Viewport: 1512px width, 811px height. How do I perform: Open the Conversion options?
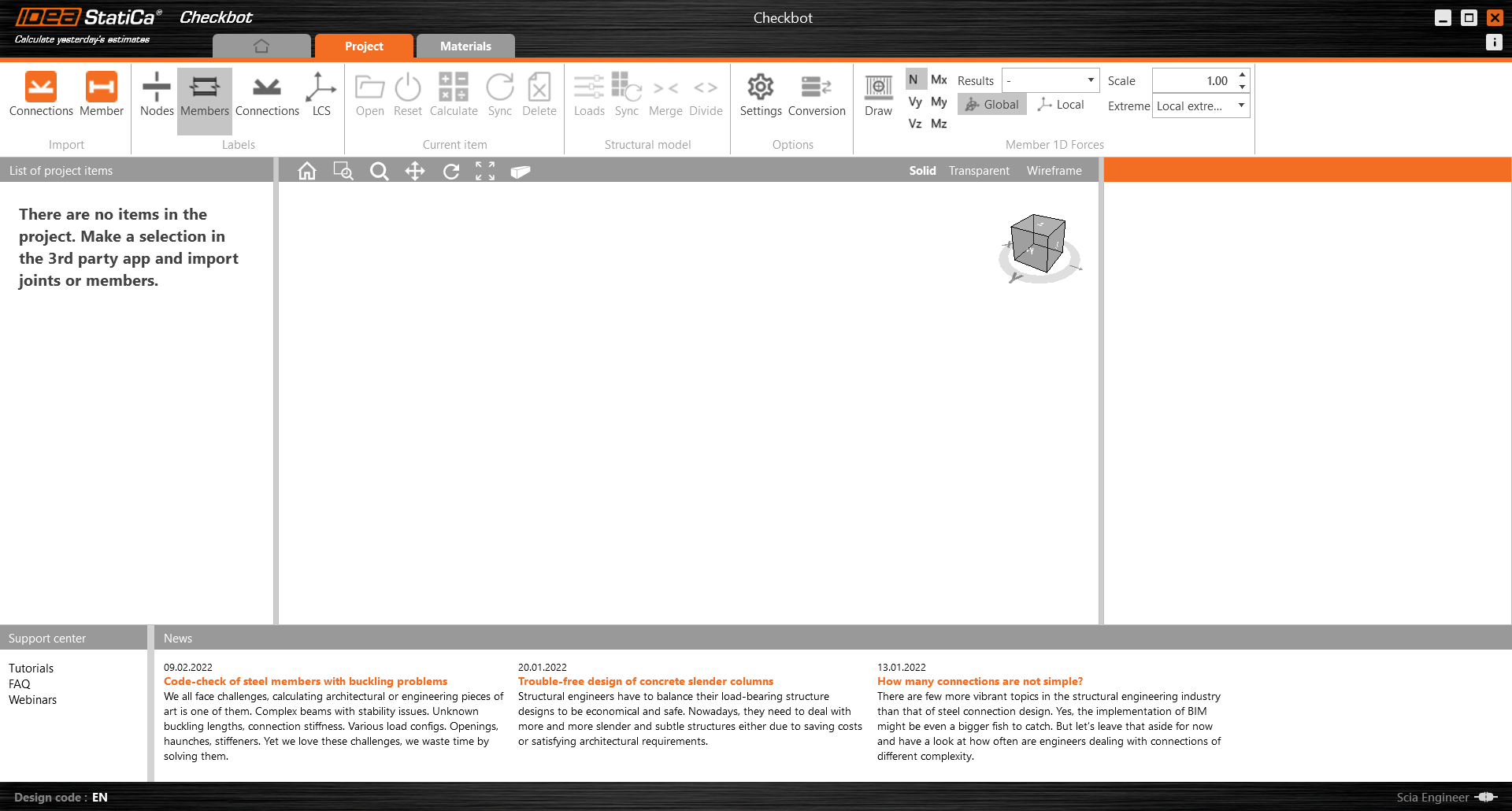817,94
